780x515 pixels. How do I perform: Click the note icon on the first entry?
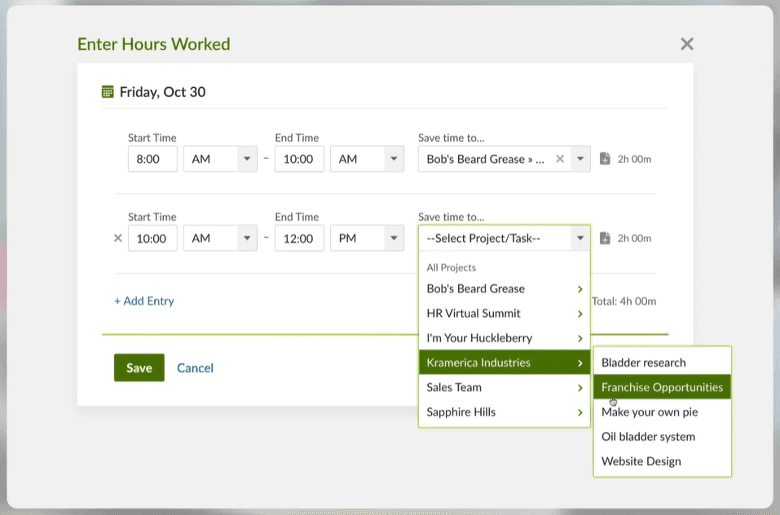(604, 159)
